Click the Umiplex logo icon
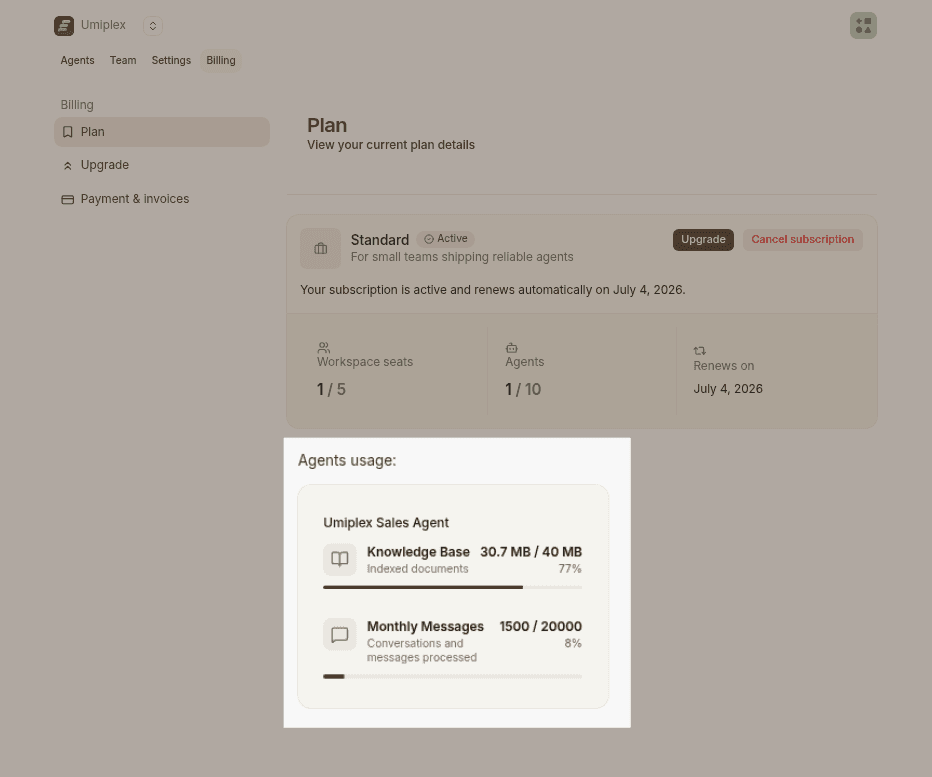 (x=64, y=26)
